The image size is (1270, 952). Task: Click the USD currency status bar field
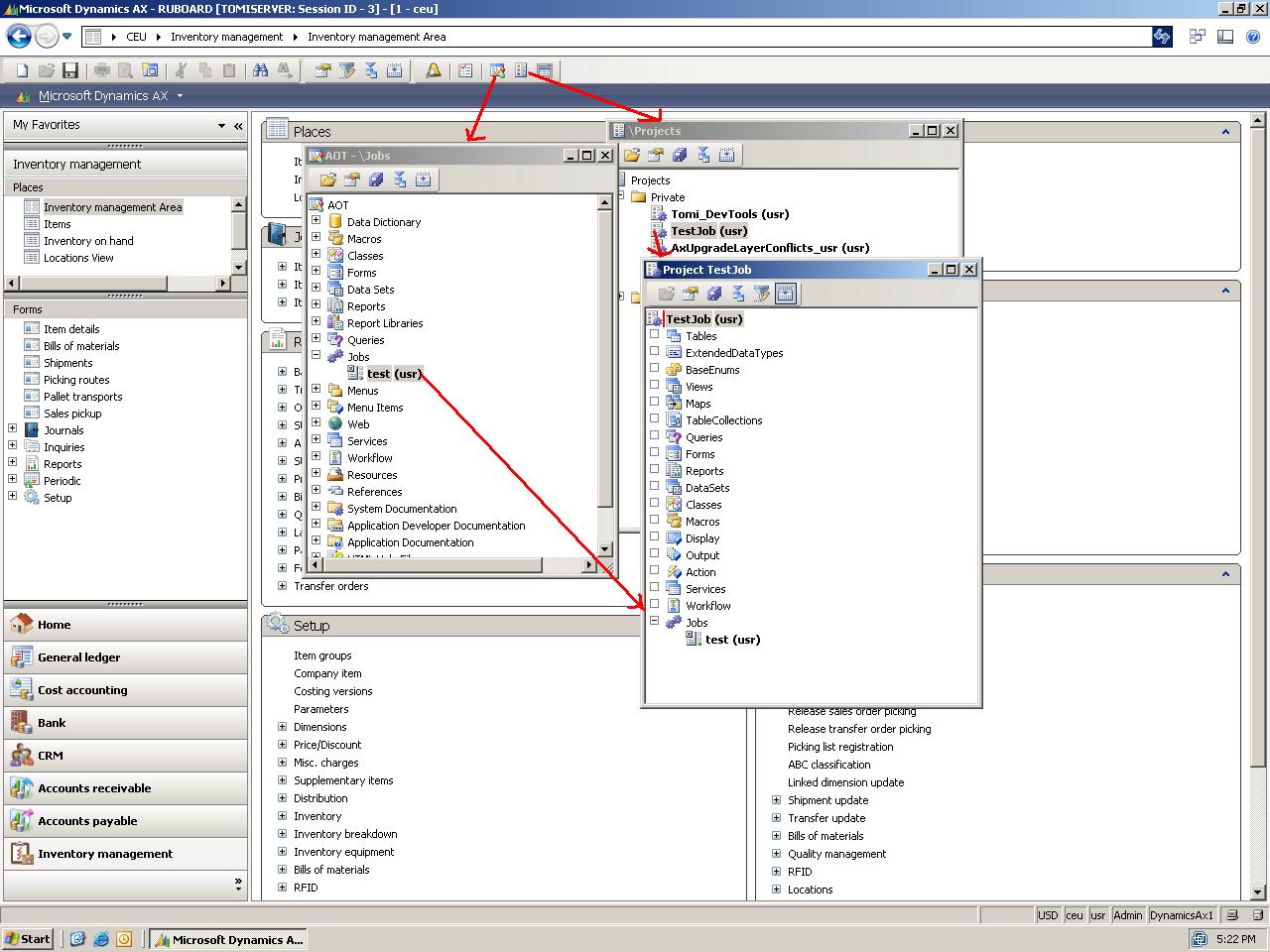1048,915
